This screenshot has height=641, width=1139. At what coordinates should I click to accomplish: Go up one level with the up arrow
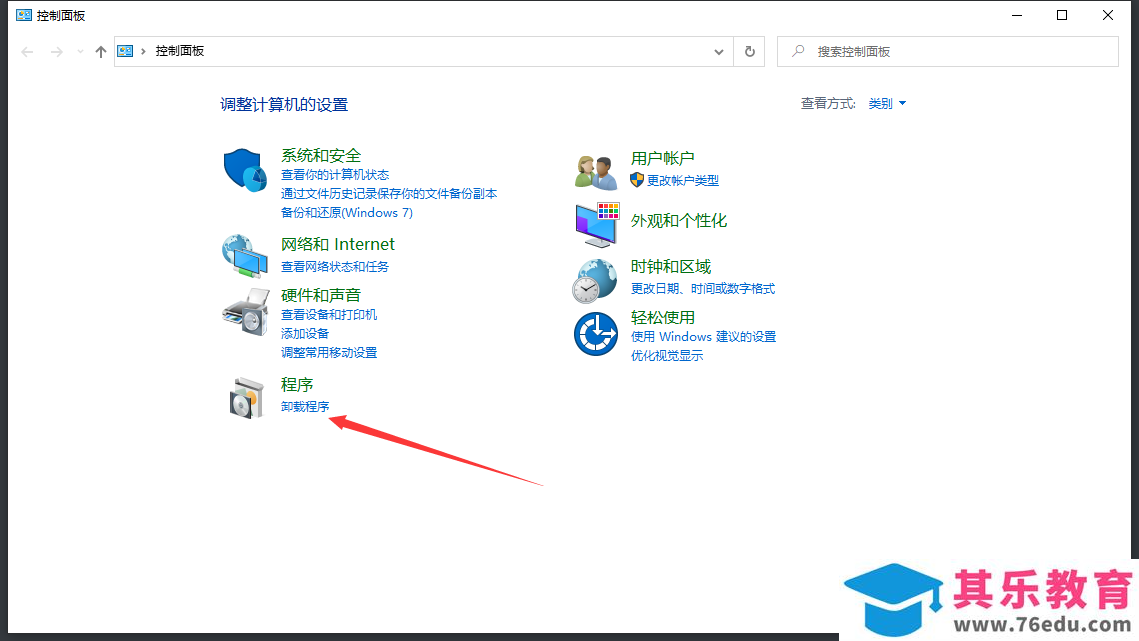coord(101,52)
